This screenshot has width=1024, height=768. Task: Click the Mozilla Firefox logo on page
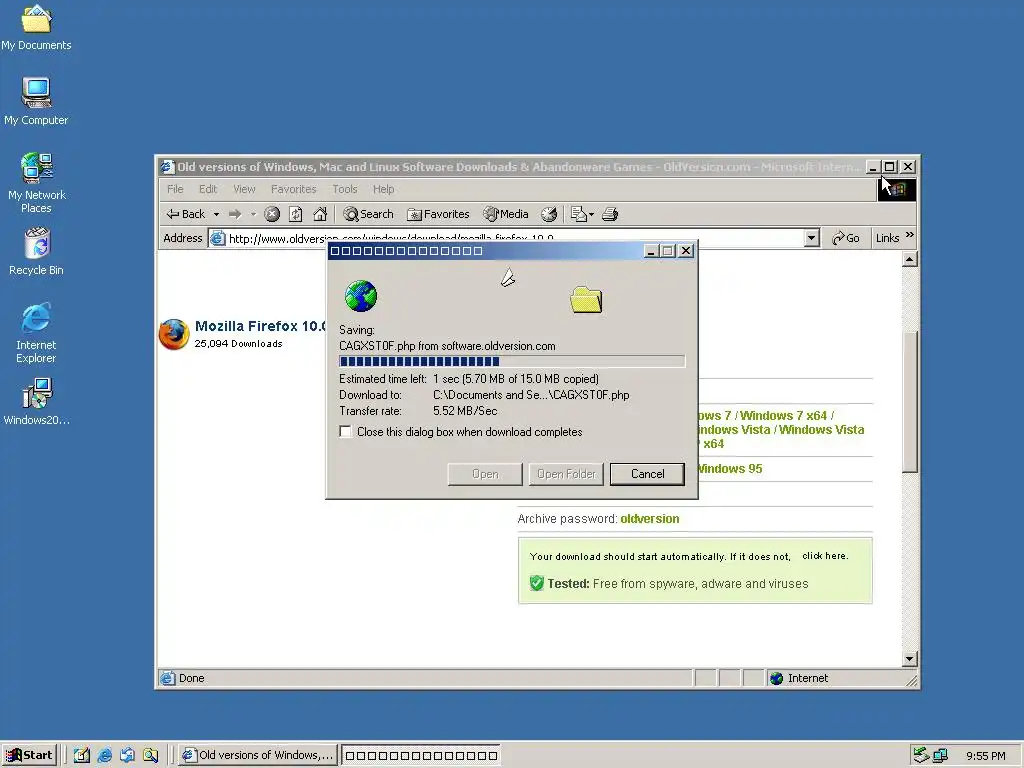(x=174, y=334)
